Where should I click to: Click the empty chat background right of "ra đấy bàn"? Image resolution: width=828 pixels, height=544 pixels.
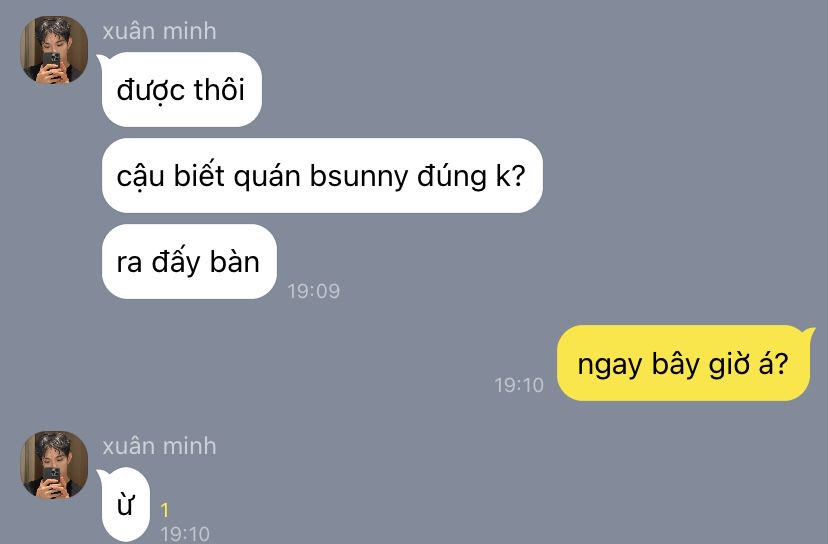528,262
